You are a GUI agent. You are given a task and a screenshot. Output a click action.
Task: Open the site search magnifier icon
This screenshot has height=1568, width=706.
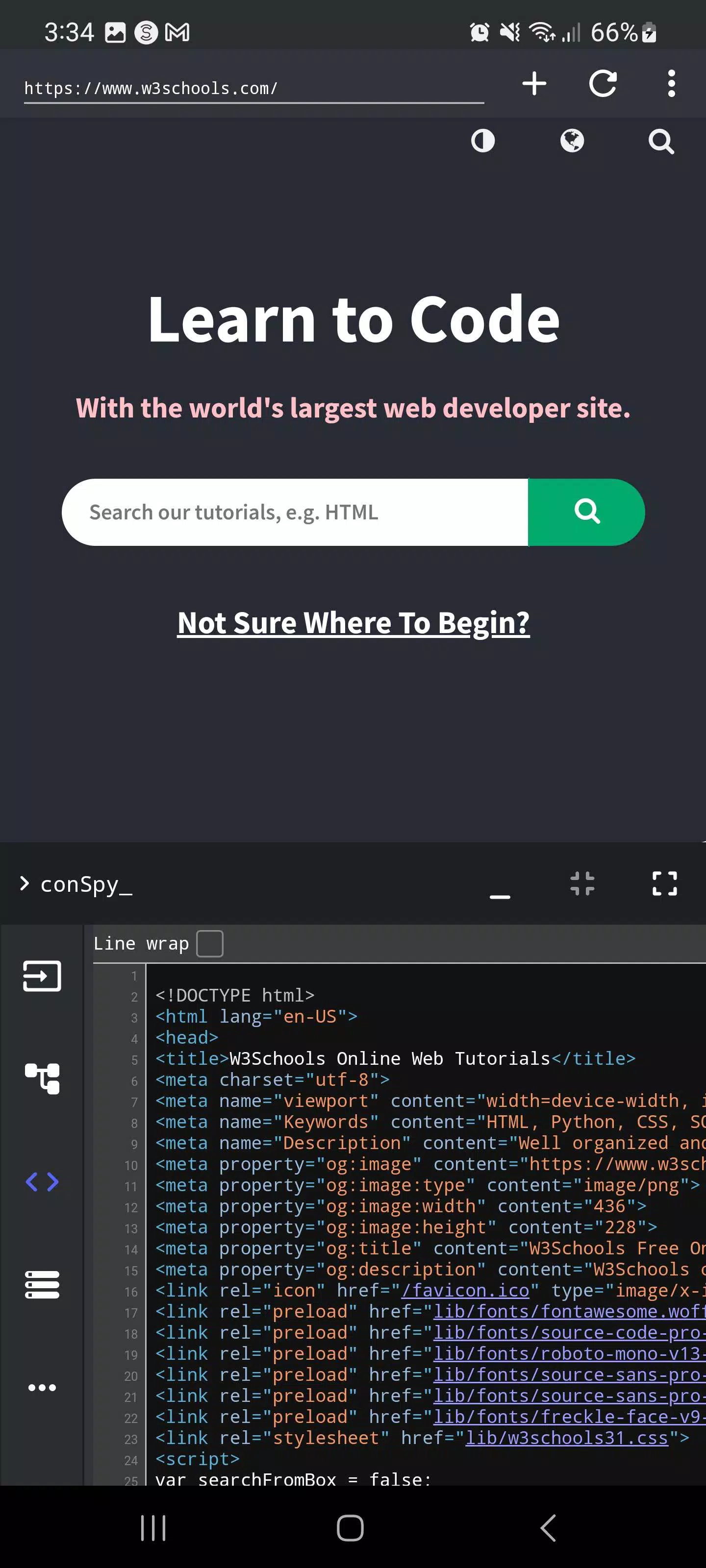[661, 141]
